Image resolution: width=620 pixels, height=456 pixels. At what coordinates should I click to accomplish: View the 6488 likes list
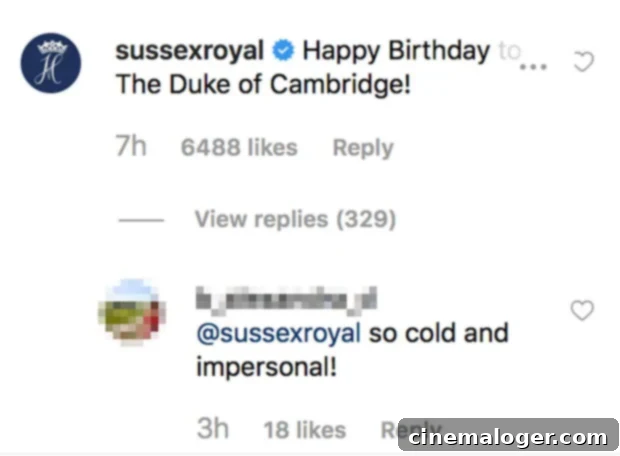[239, 148]
